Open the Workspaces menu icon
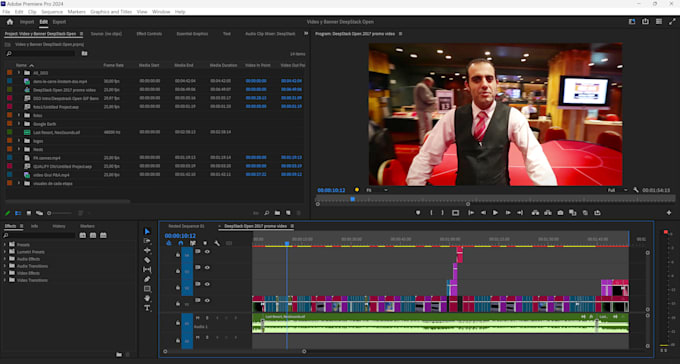The image size is (680, 364). (659, 22)
